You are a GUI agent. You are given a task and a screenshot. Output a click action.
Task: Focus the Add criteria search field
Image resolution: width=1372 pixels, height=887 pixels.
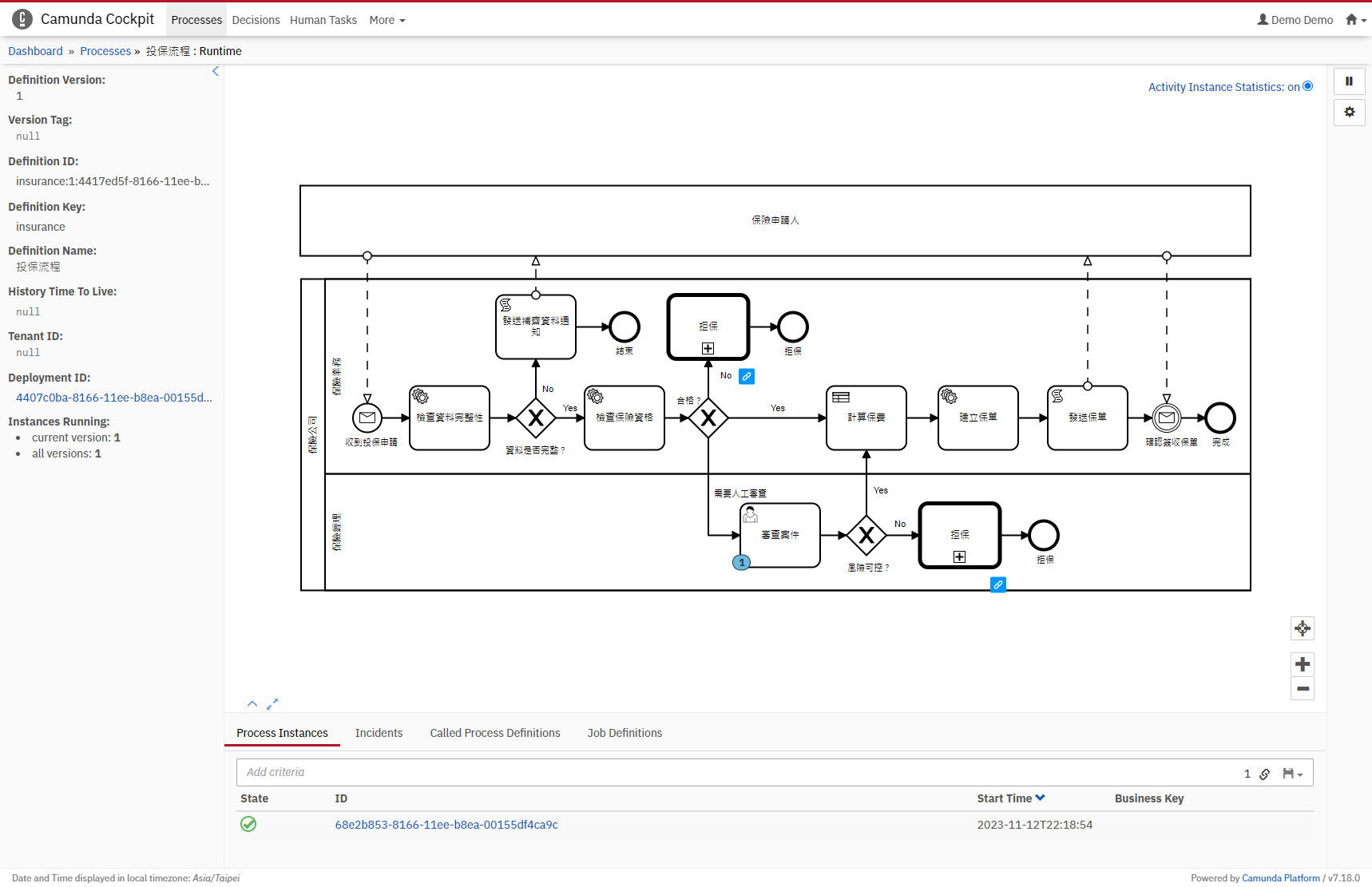pyautogui.click(x=739, y=772)
